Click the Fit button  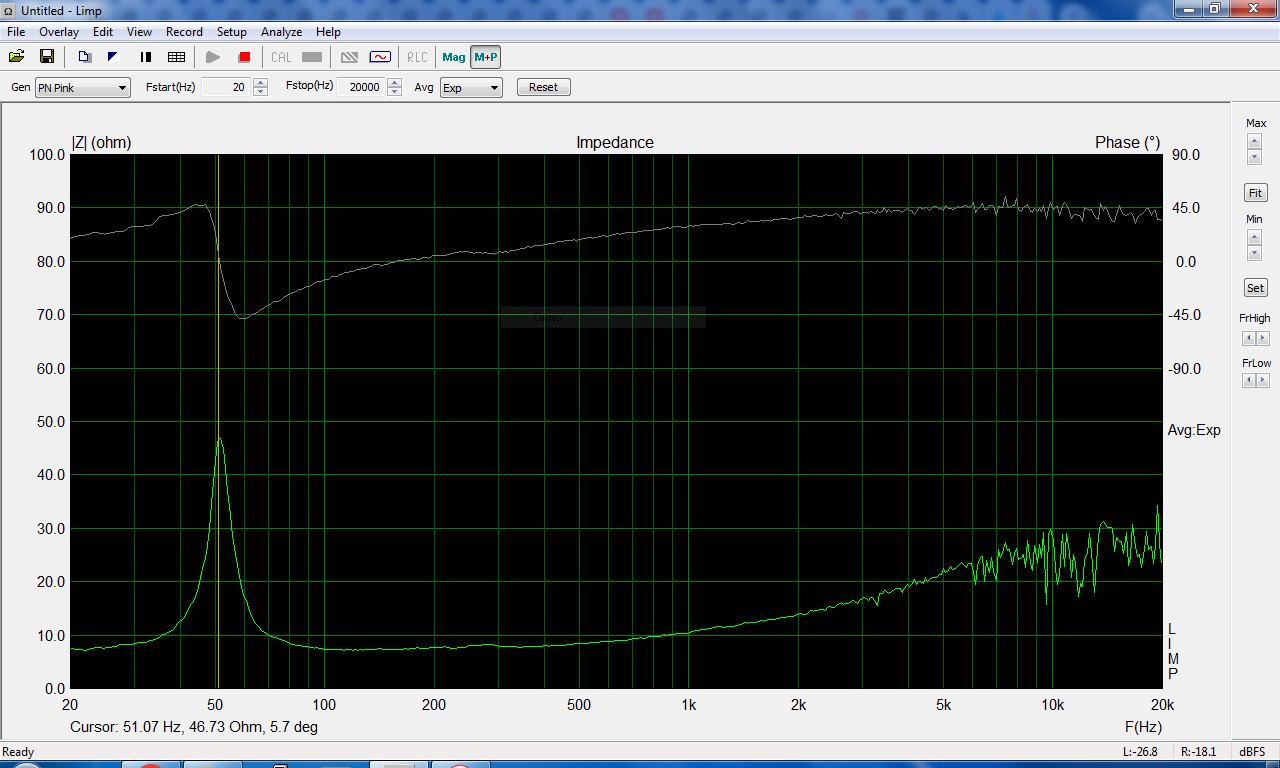1255,193
